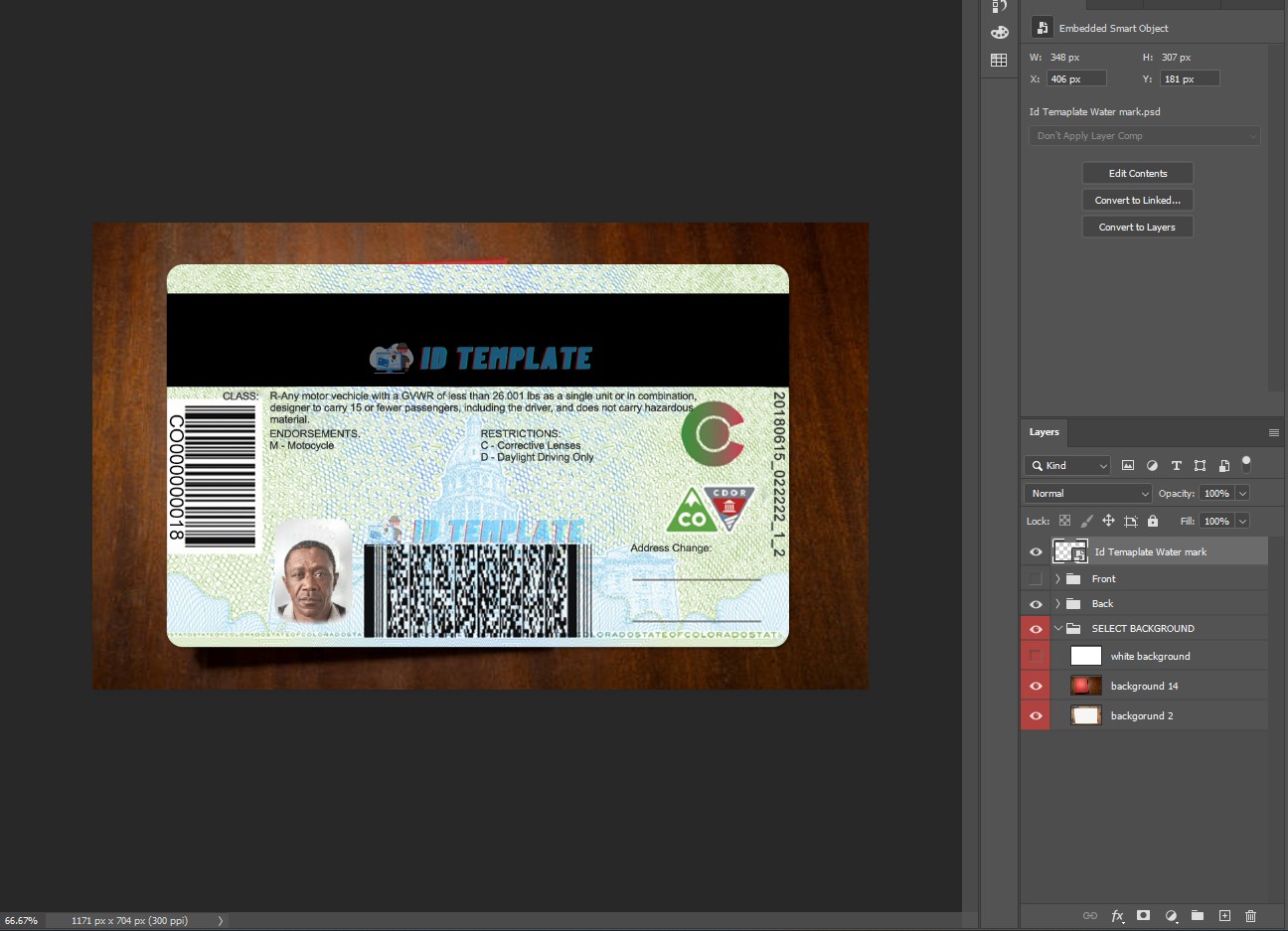
Task: Open the Swatches grid panel icon
Action: 999,61
